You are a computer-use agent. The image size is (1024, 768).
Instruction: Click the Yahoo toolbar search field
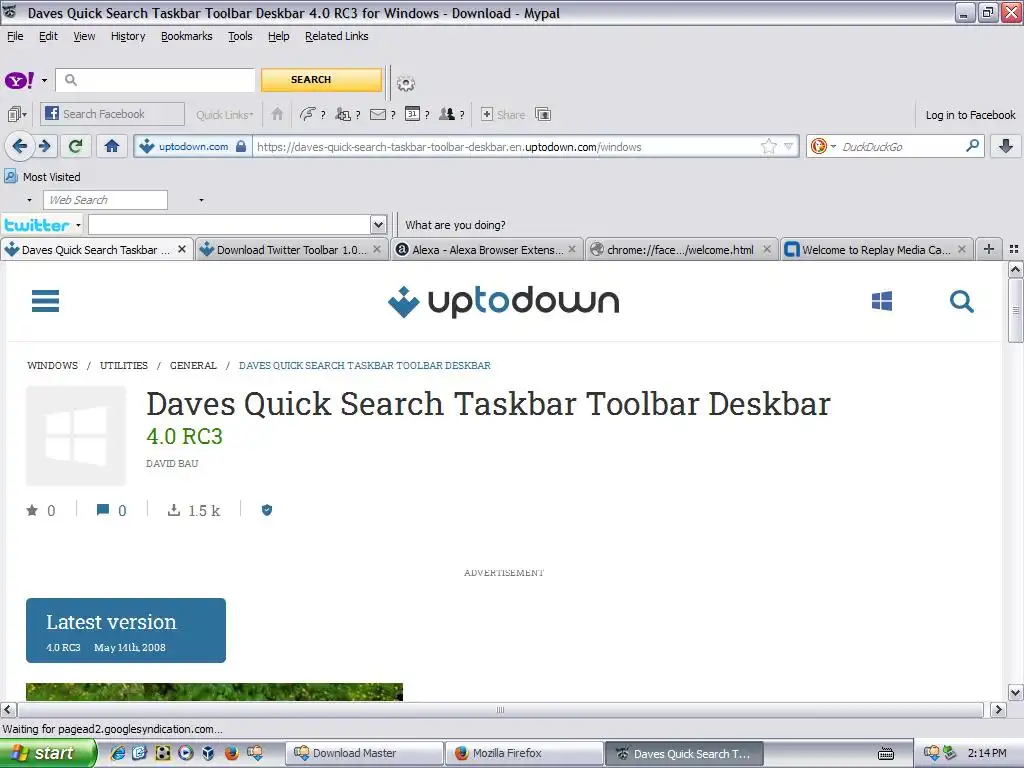155,80
